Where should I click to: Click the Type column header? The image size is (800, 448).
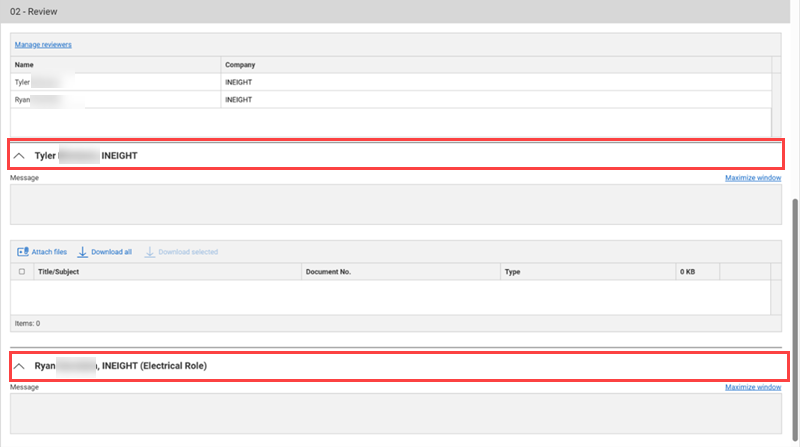pyautogui.click(x=588, y=272)
